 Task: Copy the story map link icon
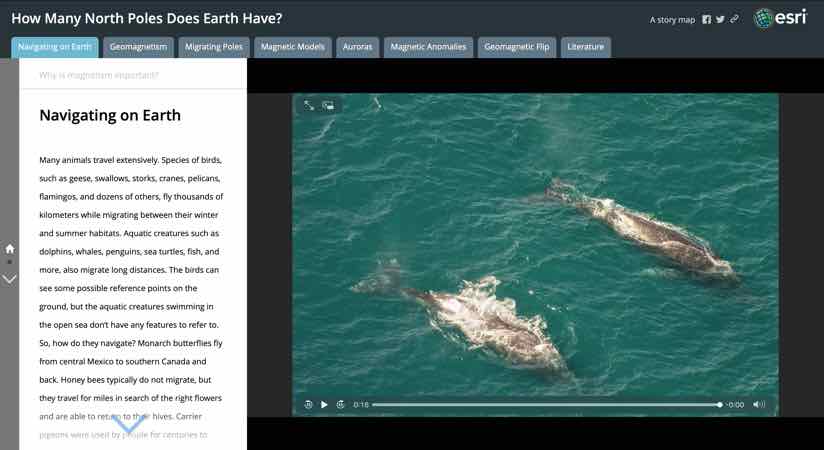[734, 19]
